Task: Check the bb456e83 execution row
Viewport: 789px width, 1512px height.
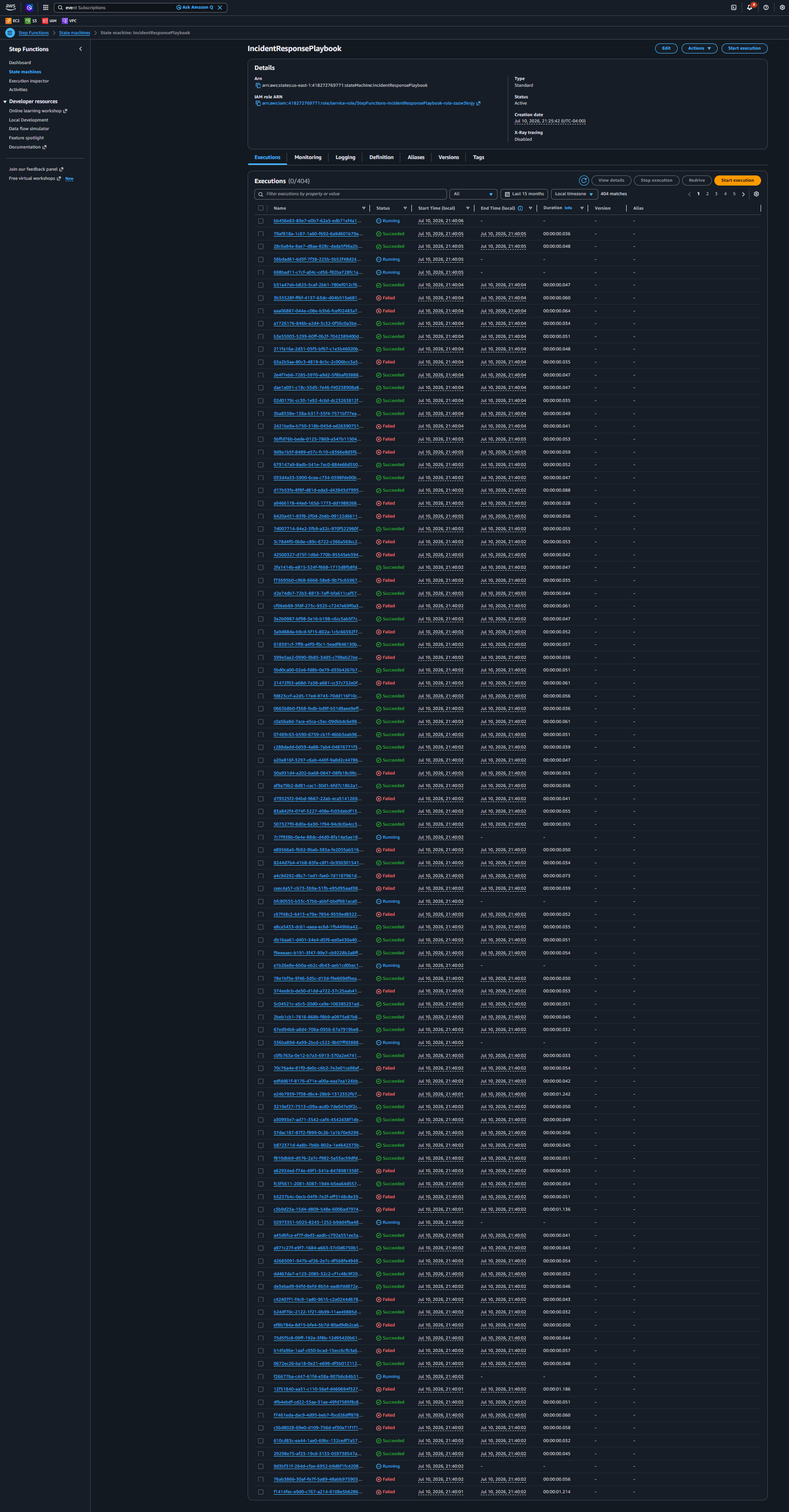Action: click(x=261, y=221)
